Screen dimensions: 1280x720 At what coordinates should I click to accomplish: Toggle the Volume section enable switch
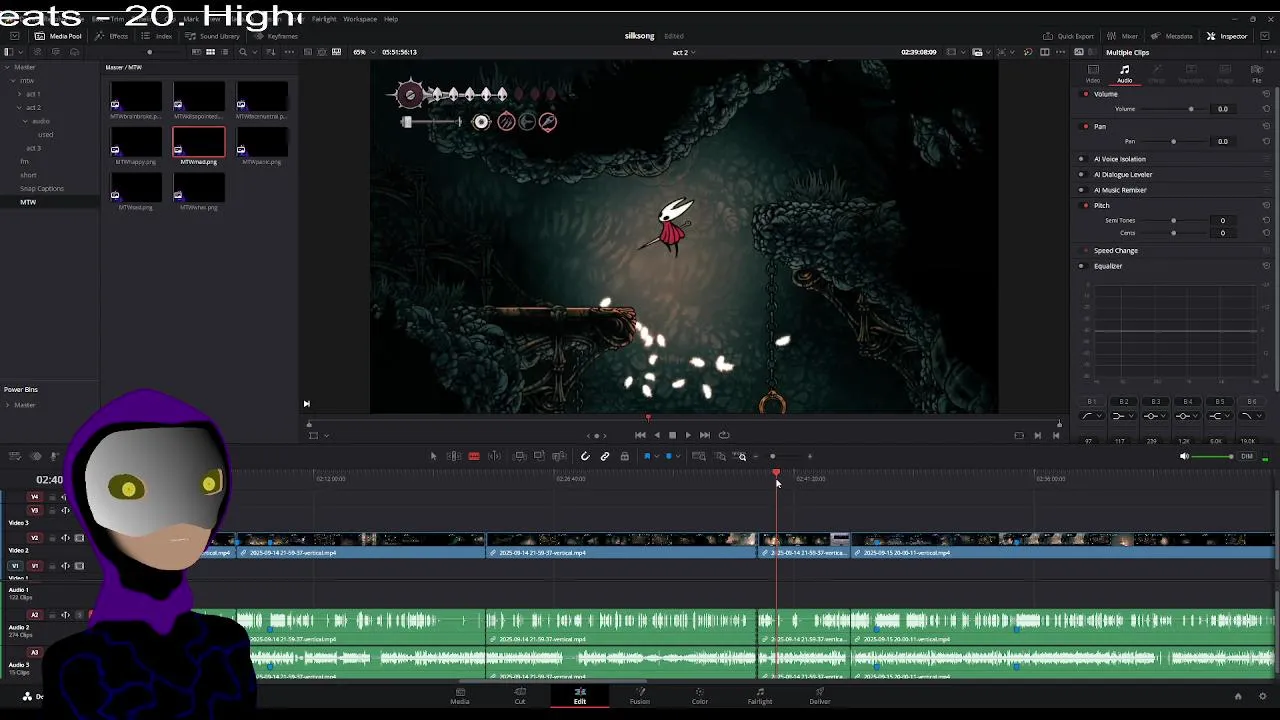tap(1086, 94)
